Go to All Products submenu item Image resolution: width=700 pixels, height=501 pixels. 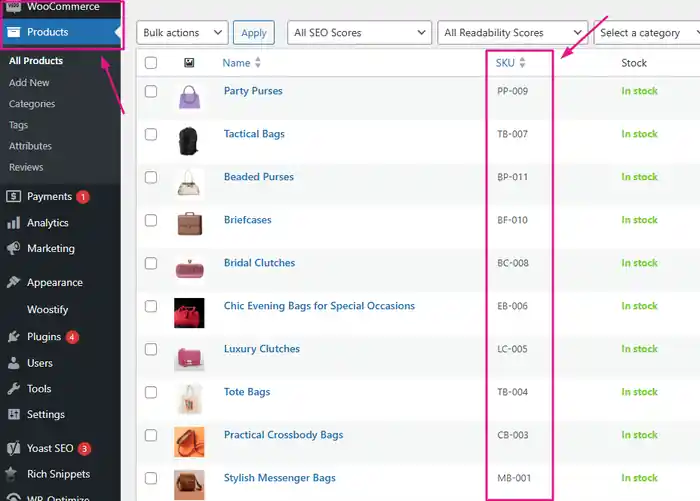click(x=36, y=60)
